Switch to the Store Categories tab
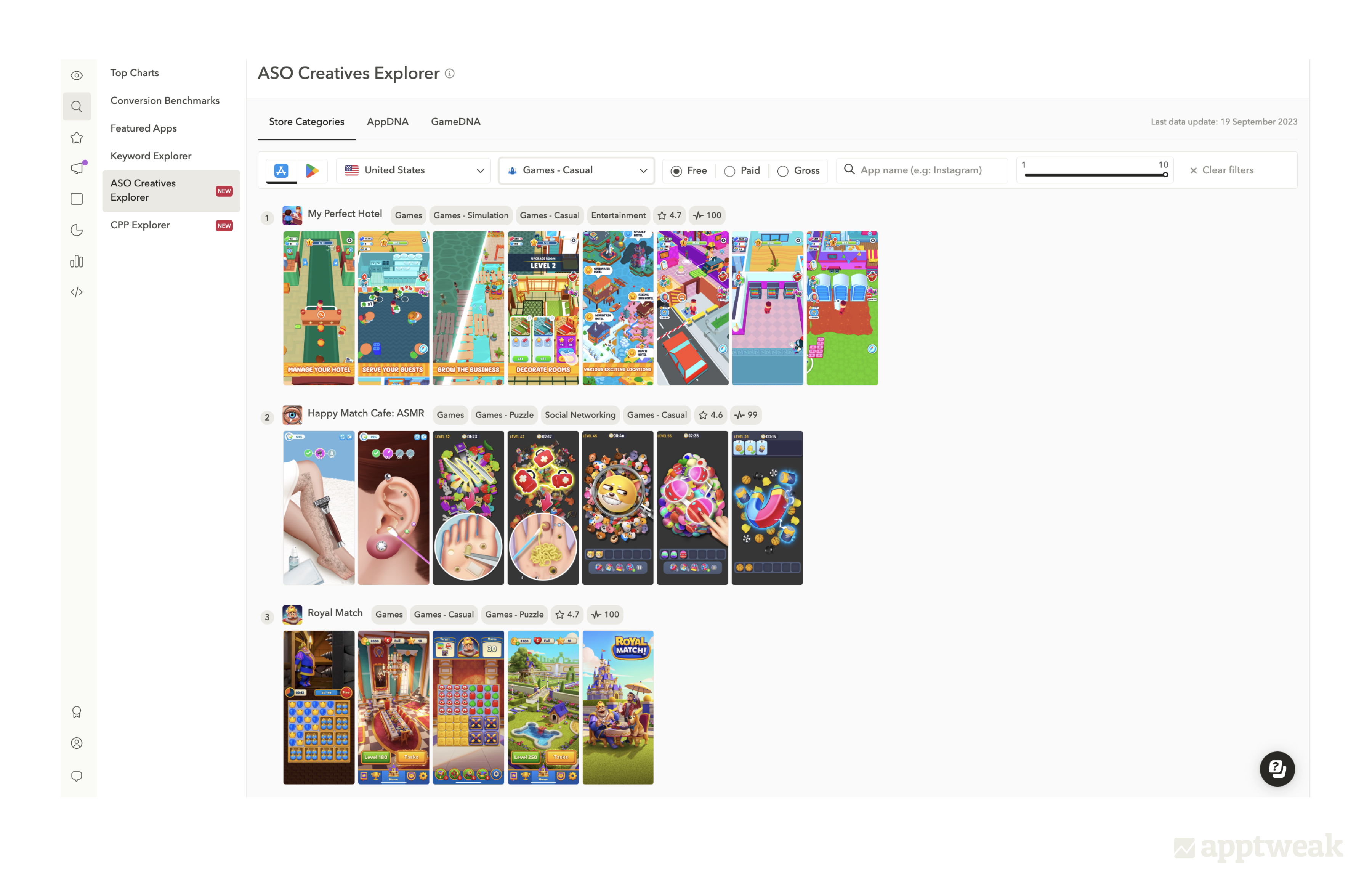Viewport: 1372px width, 891px height. (307, 122)
